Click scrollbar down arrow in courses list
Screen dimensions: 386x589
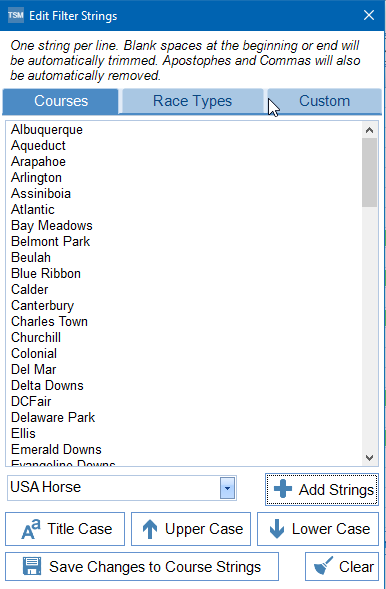pos(369,458)
